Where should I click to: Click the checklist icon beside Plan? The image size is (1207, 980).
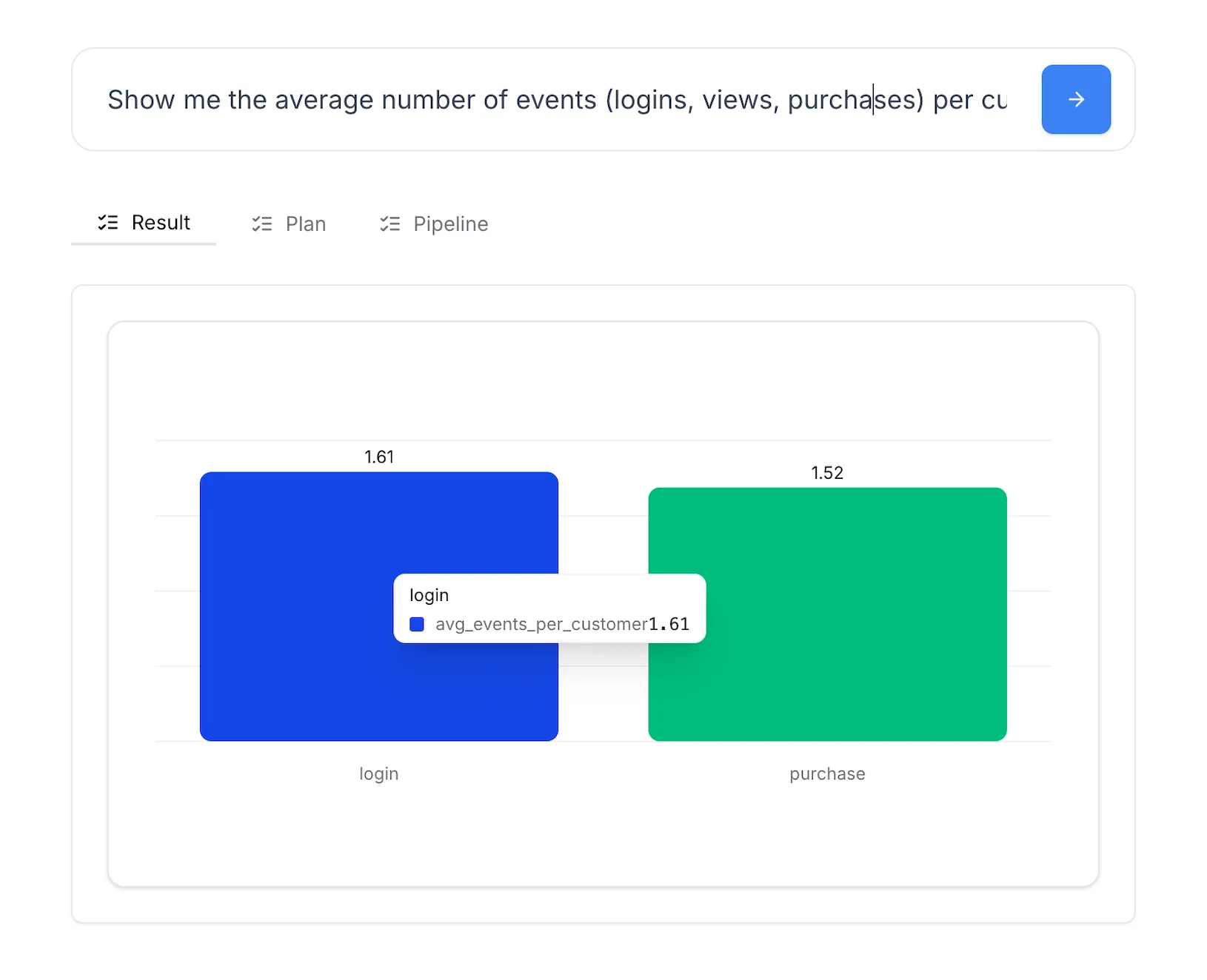262,224
